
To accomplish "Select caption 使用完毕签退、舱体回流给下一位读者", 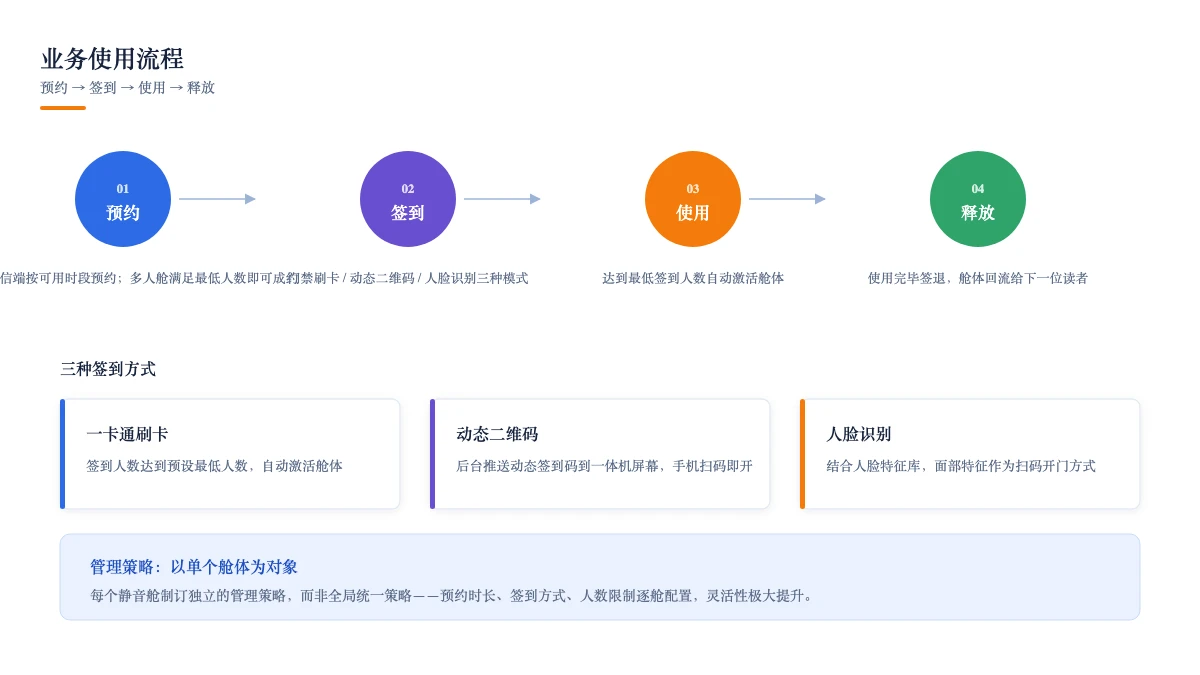I will tap(978, 278).
